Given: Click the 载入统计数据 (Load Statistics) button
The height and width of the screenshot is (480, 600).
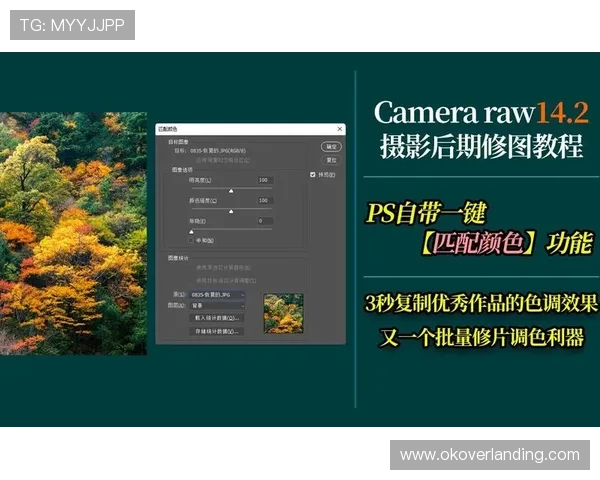Looking at the screenshot, I should point(217,318).
